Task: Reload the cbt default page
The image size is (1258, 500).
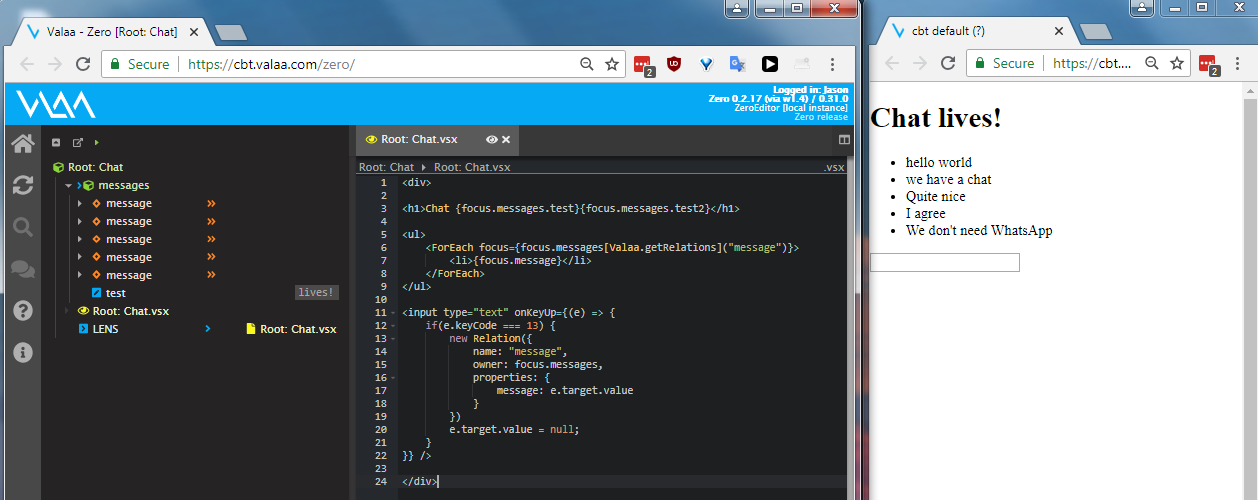Action: tap(947, 63)
